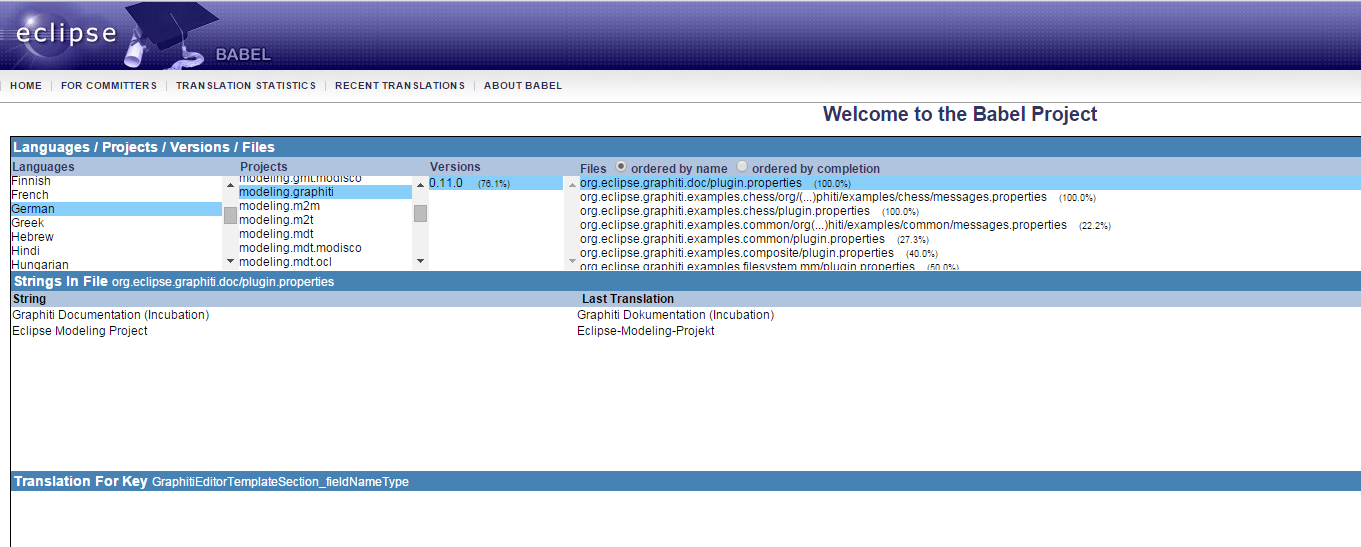
Task: Click down arrow of Files list scrollbar
Action: pos(572,261)
